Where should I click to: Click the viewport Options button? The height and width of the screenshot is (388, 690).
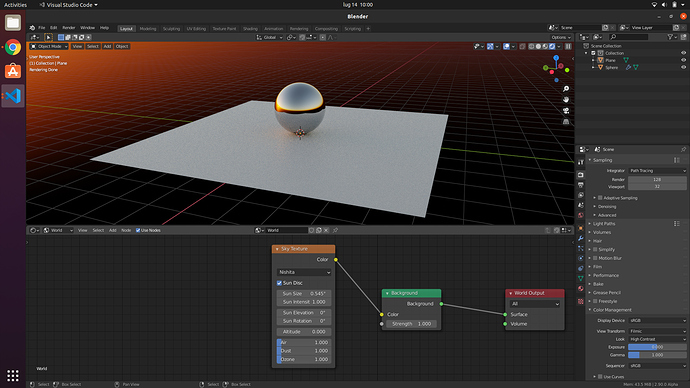pyautogui.click(x=561, y=37)
